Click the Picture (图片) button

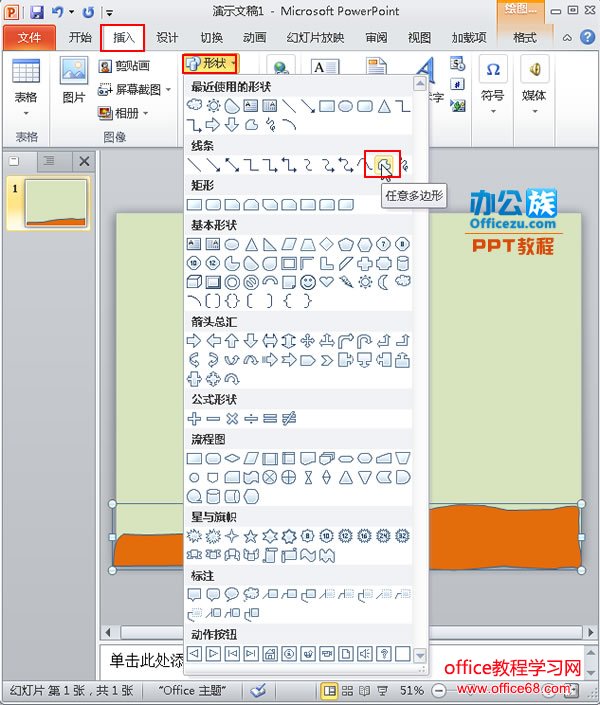click(74, 81)
